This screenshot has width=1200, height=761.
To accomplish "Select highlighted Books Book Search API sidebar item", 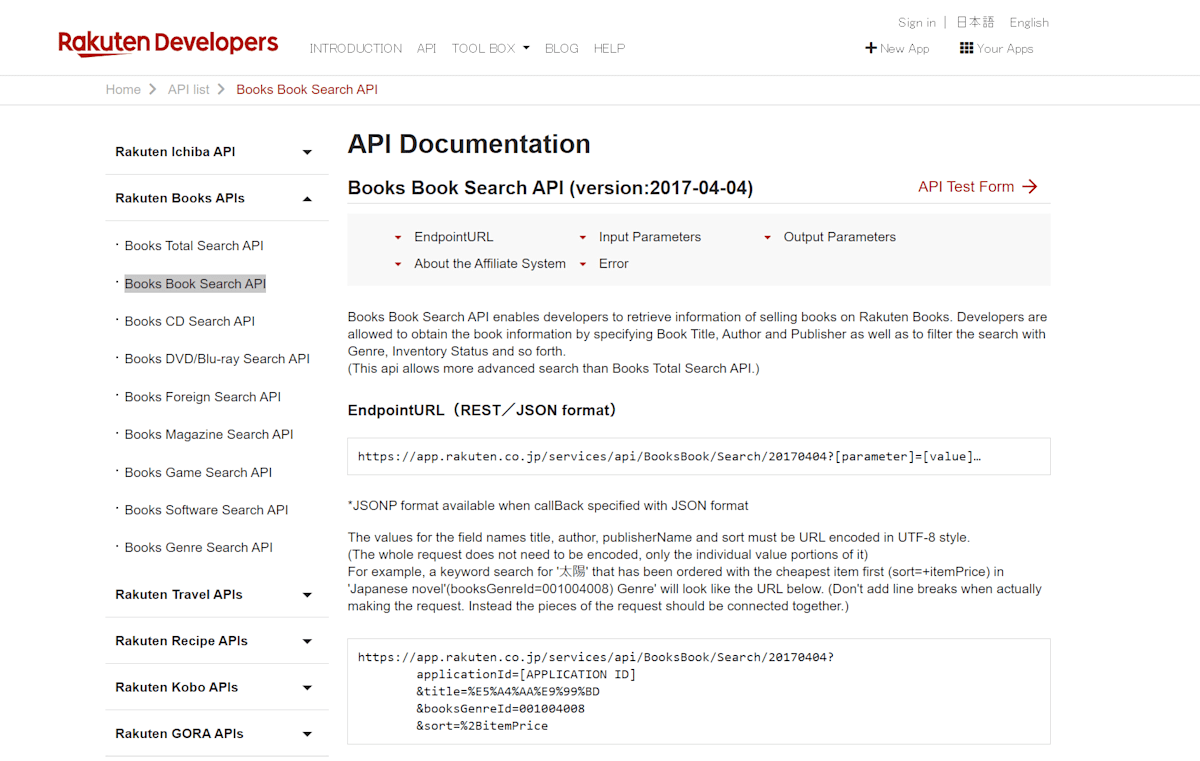I will point(195,284).
